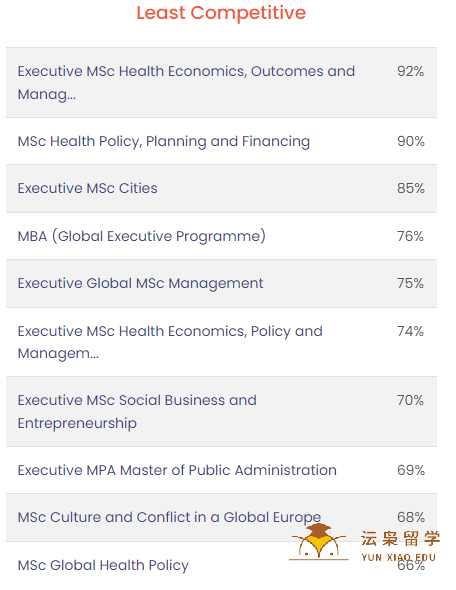Click the Least Competitive heading
This screenshot has width=456, height=590.
tap(221, 13)
